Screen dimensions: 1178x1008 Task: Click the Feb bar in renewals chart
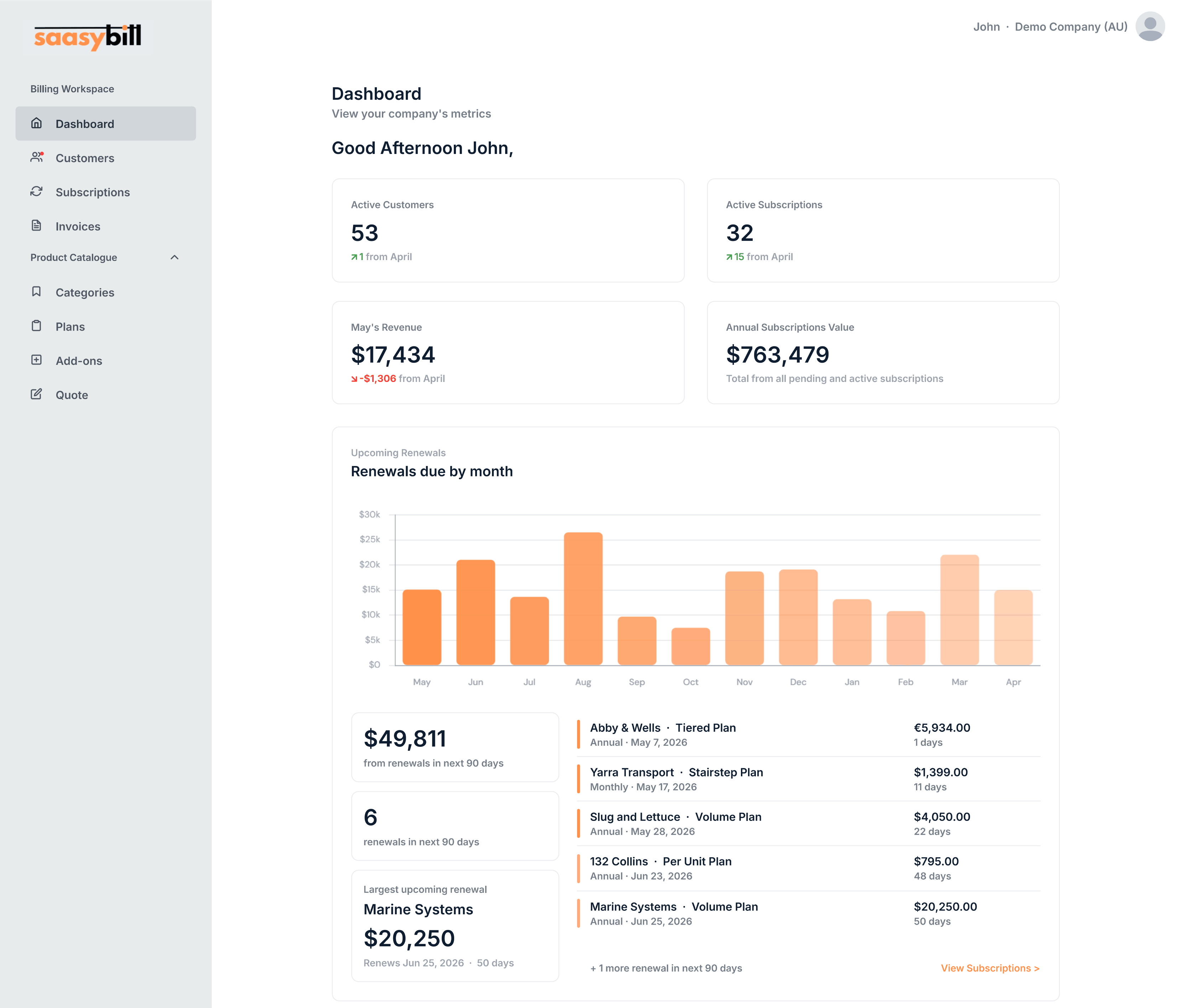pyautogui.click(x=905, y=638)
